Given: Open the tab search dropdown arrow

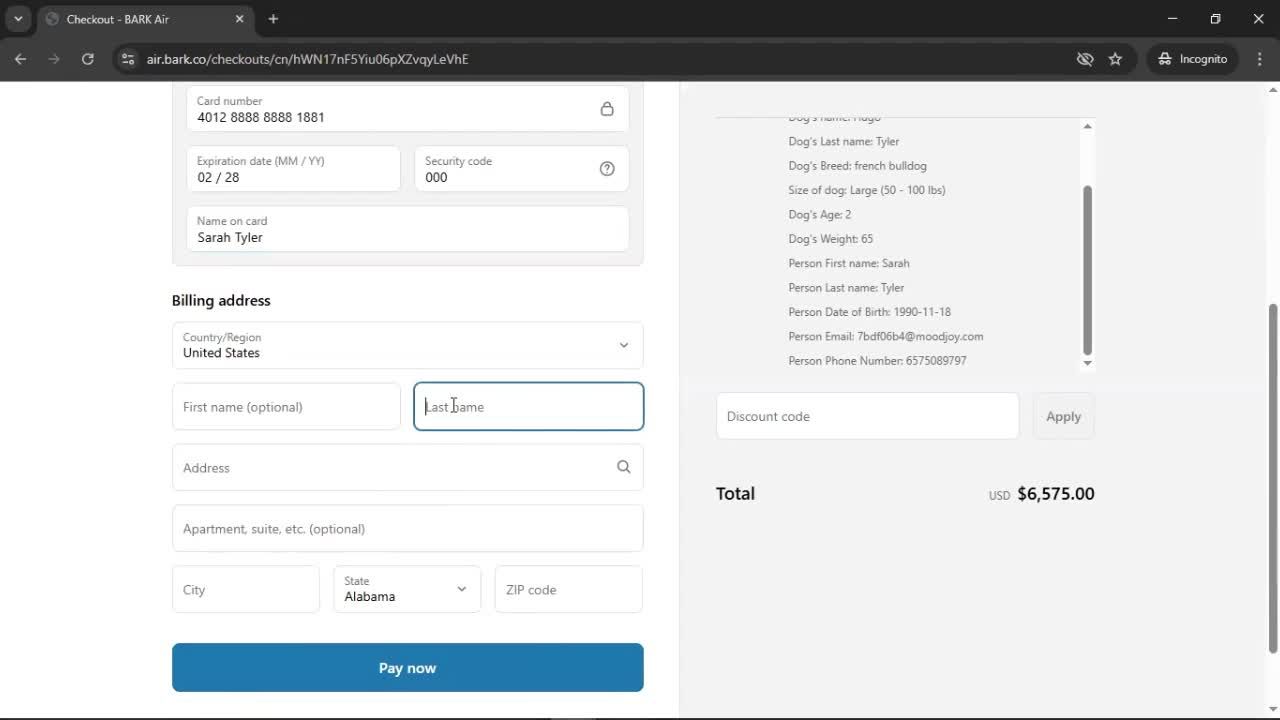Looking at the screenshot, I should [18, 19].
